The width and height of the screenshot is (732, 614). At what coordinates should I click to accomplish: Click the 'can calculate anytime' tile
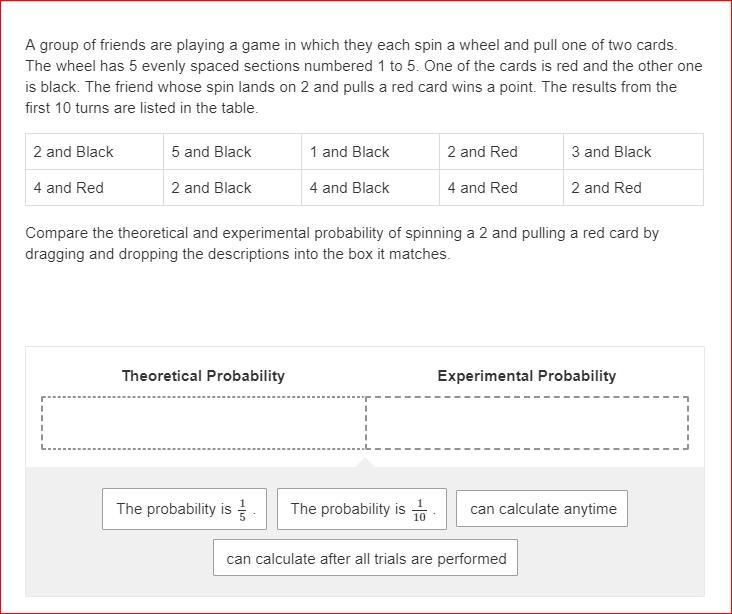pos(542,508)
